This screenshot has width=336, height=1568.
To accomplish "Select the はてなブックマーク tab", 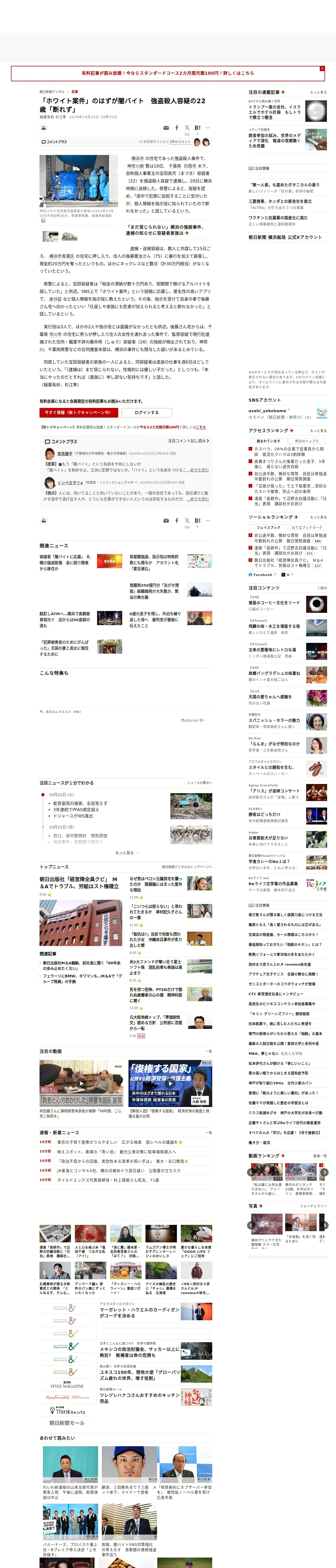I will 307,527.
